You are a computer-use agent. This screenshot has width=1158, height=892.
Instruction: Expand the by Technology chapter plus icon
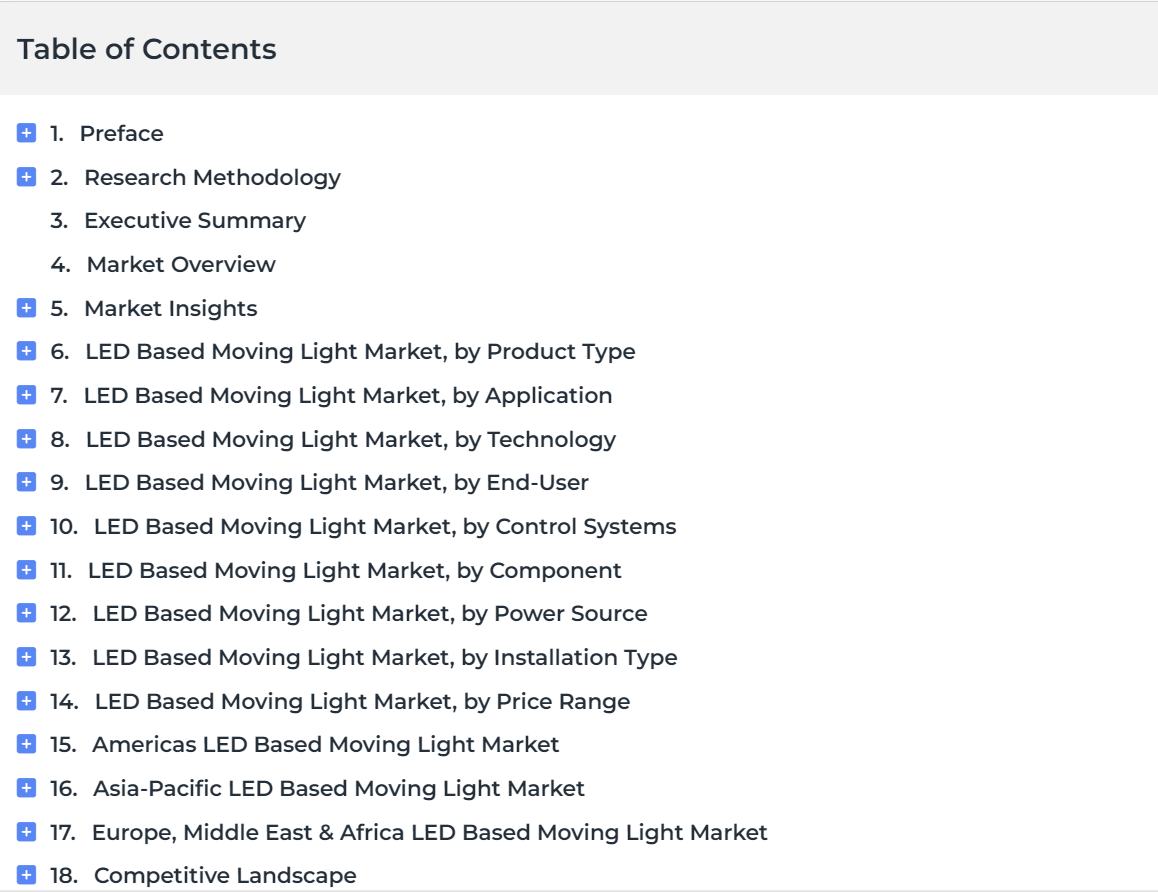coord(27,439)
